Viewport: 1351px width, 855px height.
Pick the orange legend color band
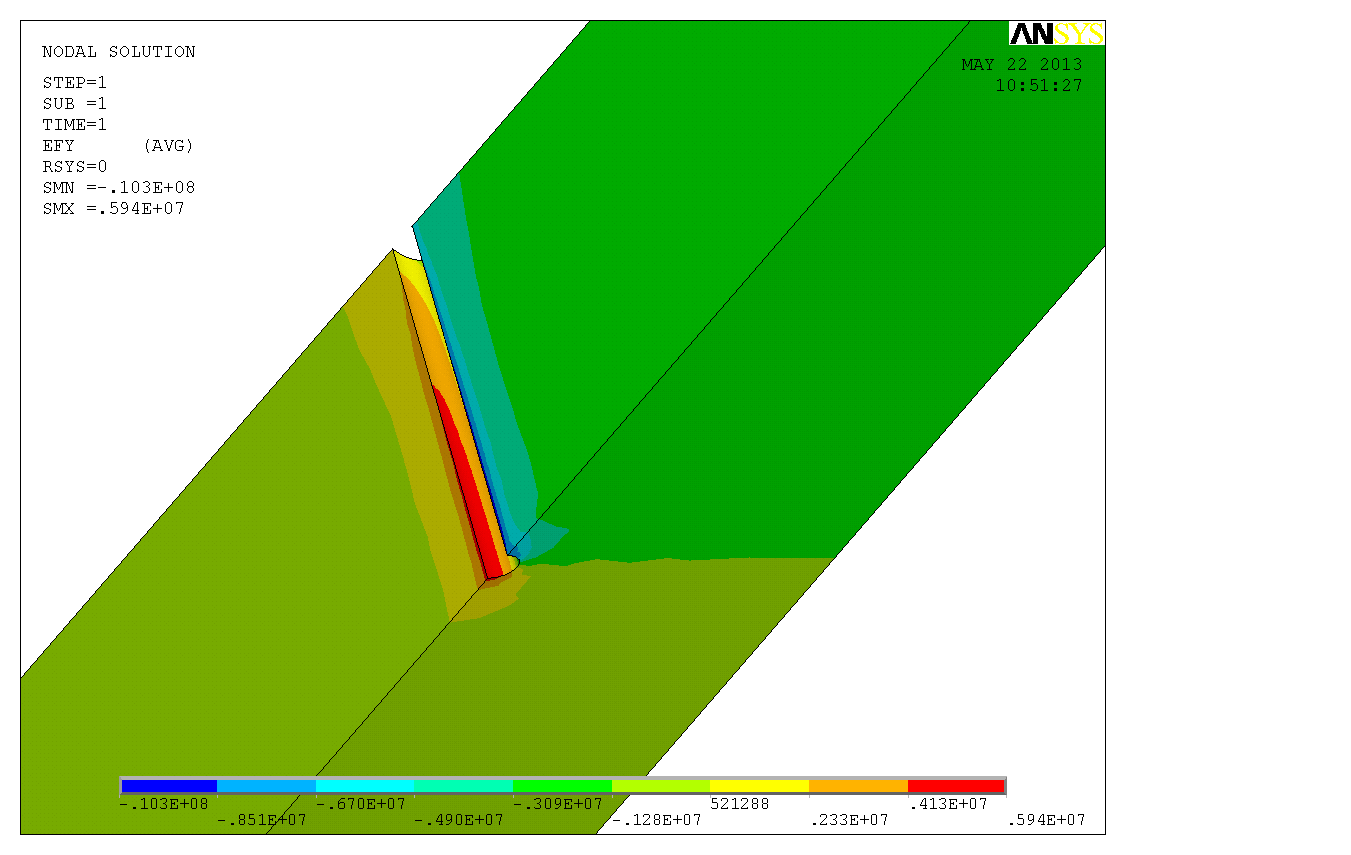(x=858, y=786)
